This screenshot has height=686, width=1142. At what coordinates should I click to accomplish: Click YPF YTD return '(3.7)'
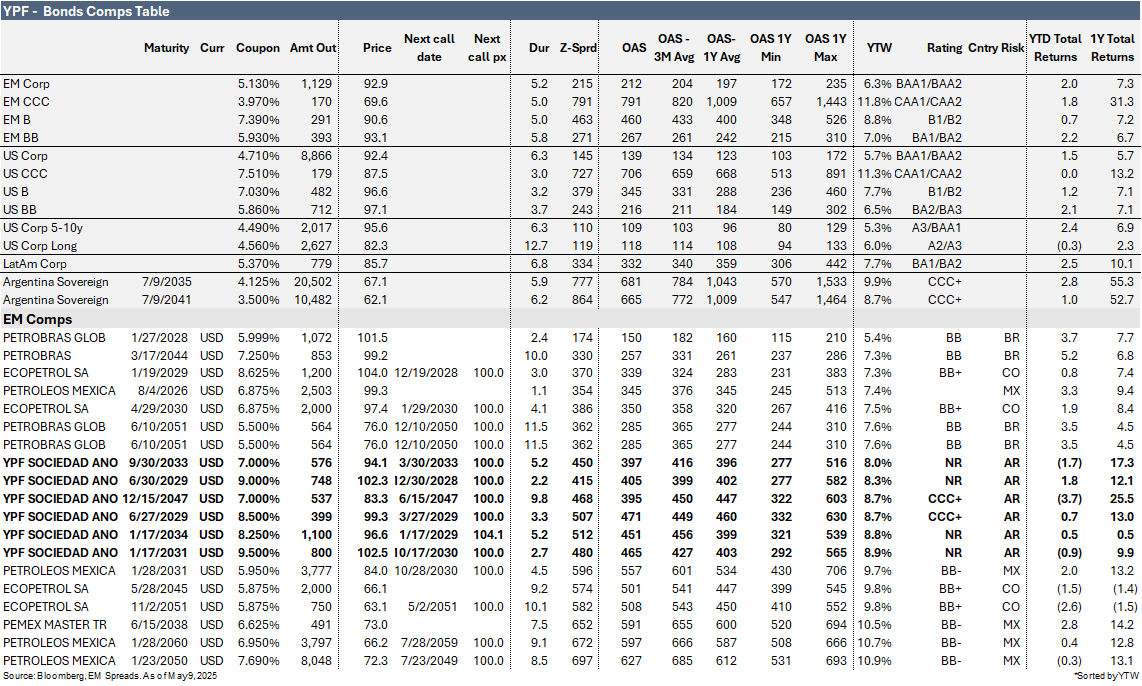1070,499
